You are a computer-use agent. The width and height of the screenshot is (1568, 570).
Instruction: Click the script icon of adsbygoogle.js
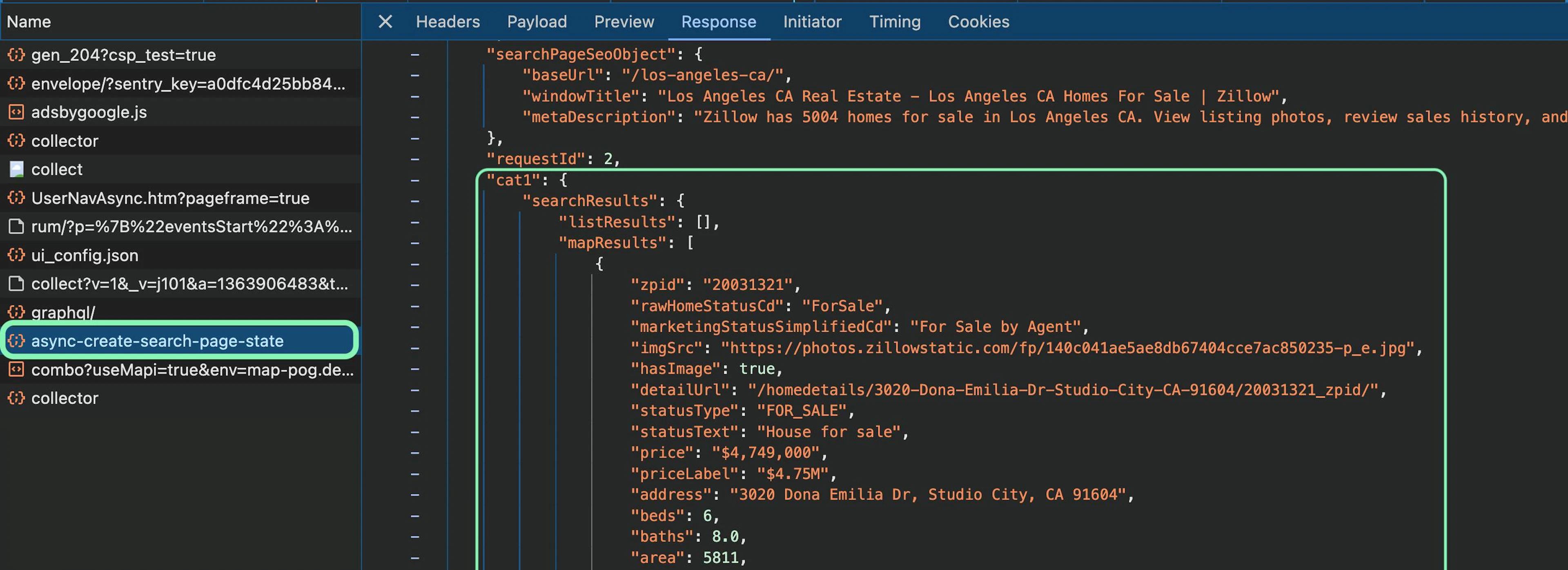(16, 112)
